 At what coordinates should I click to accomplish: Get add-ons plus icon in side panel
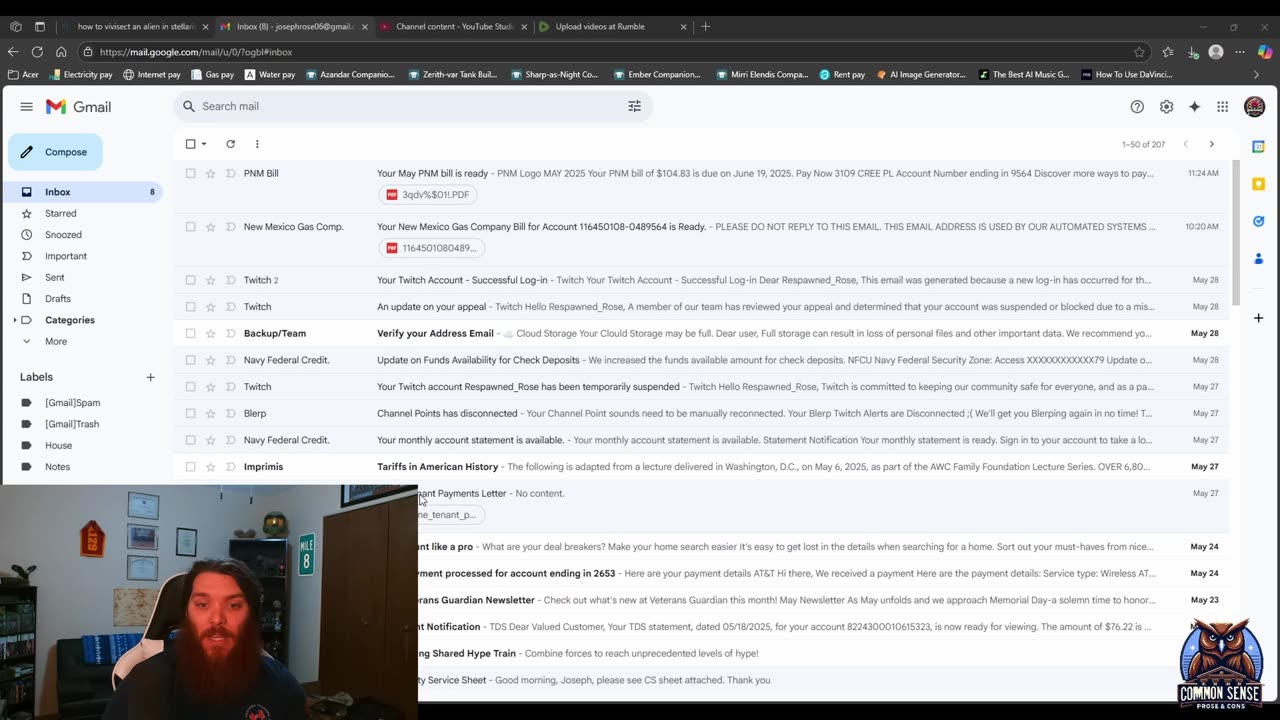(x=1258, y=318)
